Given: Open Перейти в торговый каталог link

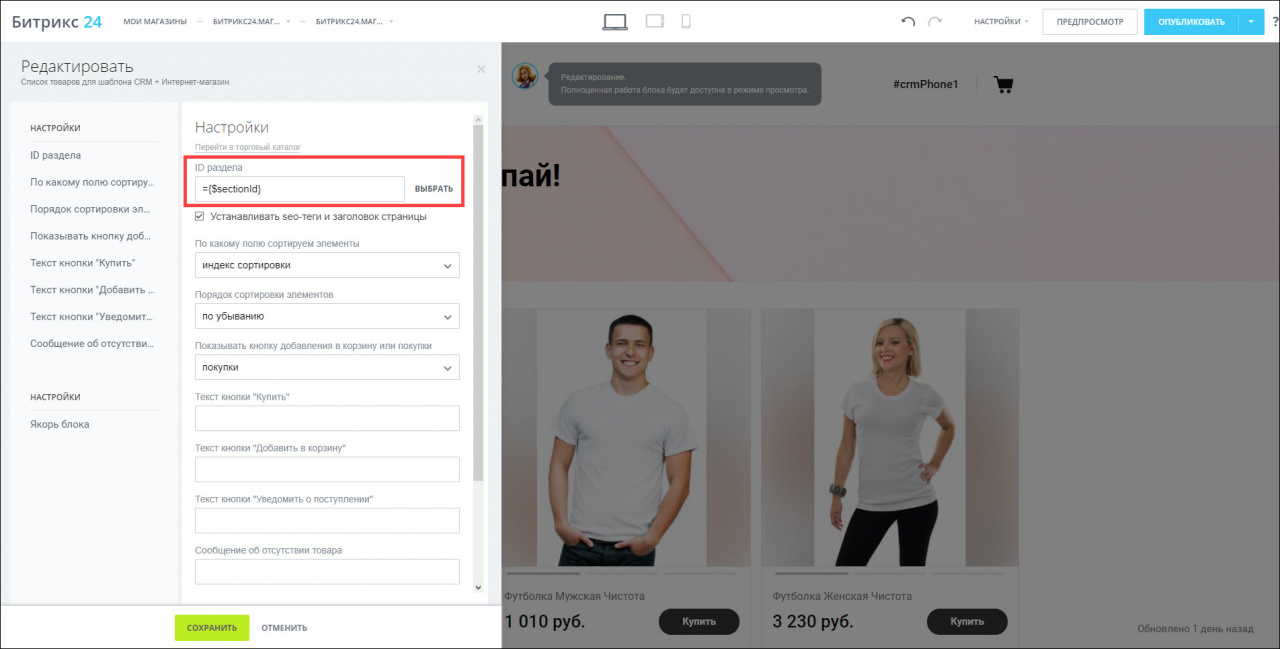Looking at the screenshot, I should [x=248, y=147].
